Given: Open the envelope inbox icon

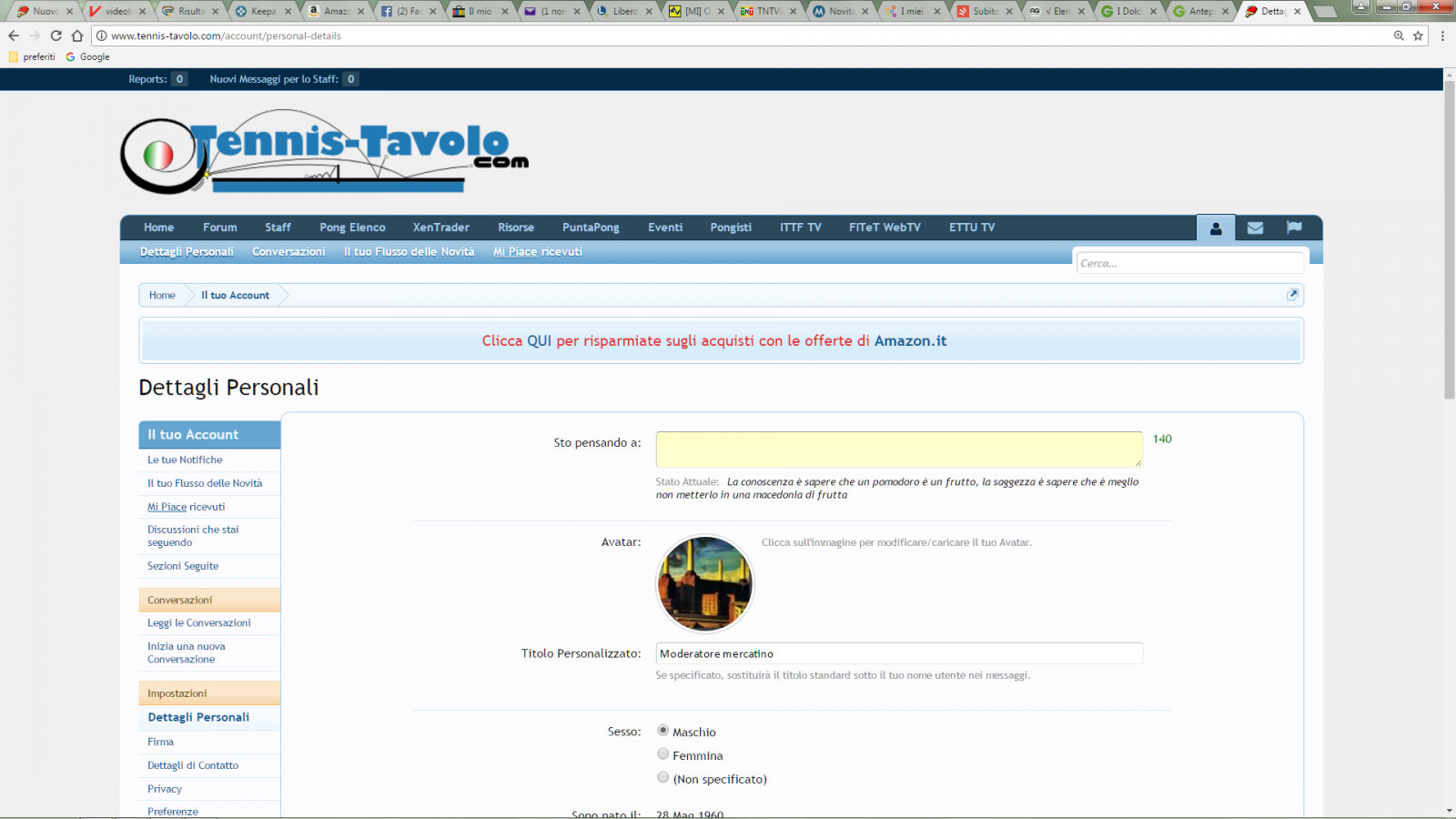Looking at the screenshot, I should click(1255, 227).
